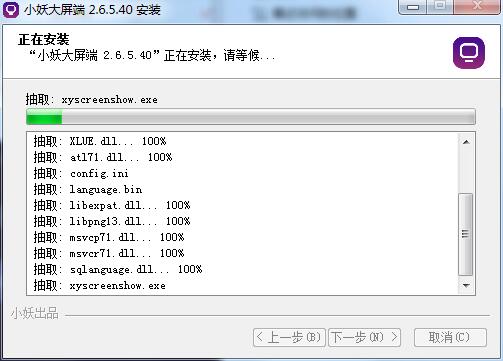Close the installer window
The width and height of the screenshot is (503, 361).
click(x=478, y=7)
